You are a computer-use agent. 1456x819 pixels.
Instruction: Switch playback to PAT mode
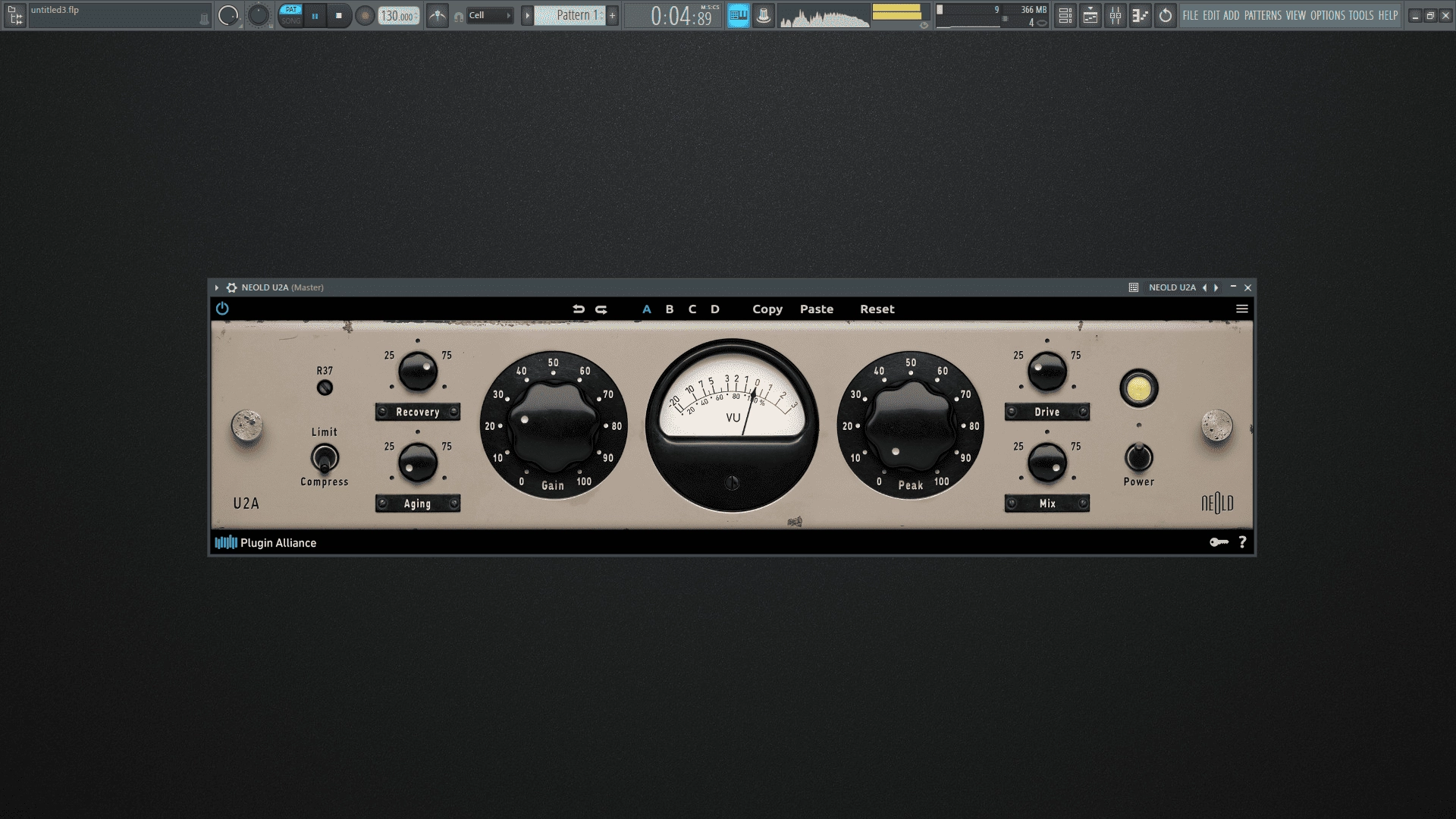291,10
